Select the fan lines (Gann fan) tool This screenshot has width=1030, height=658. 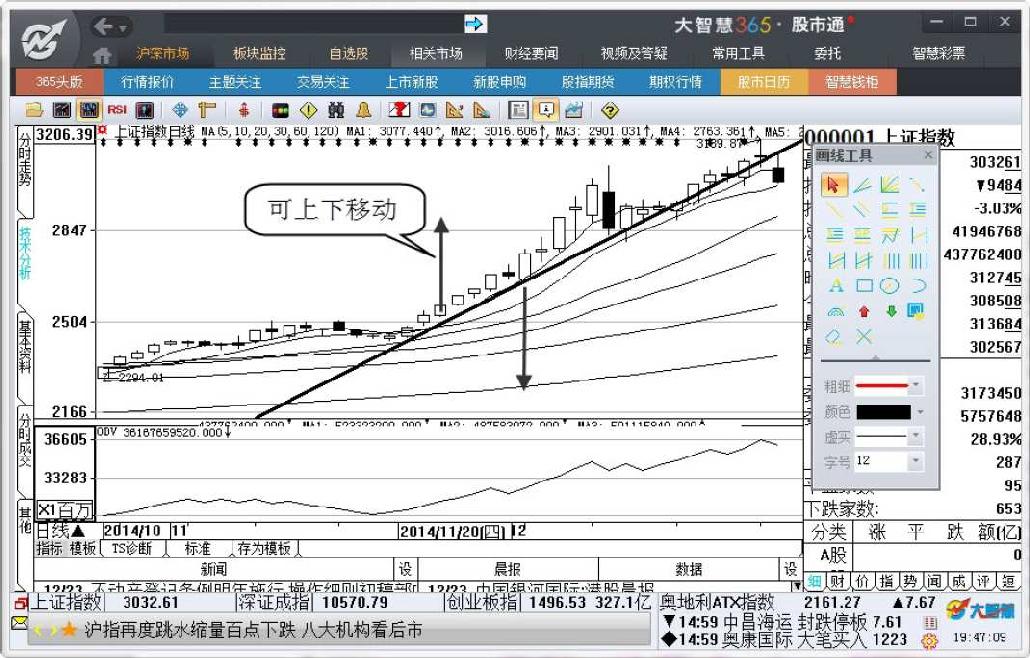click(889, 185)
